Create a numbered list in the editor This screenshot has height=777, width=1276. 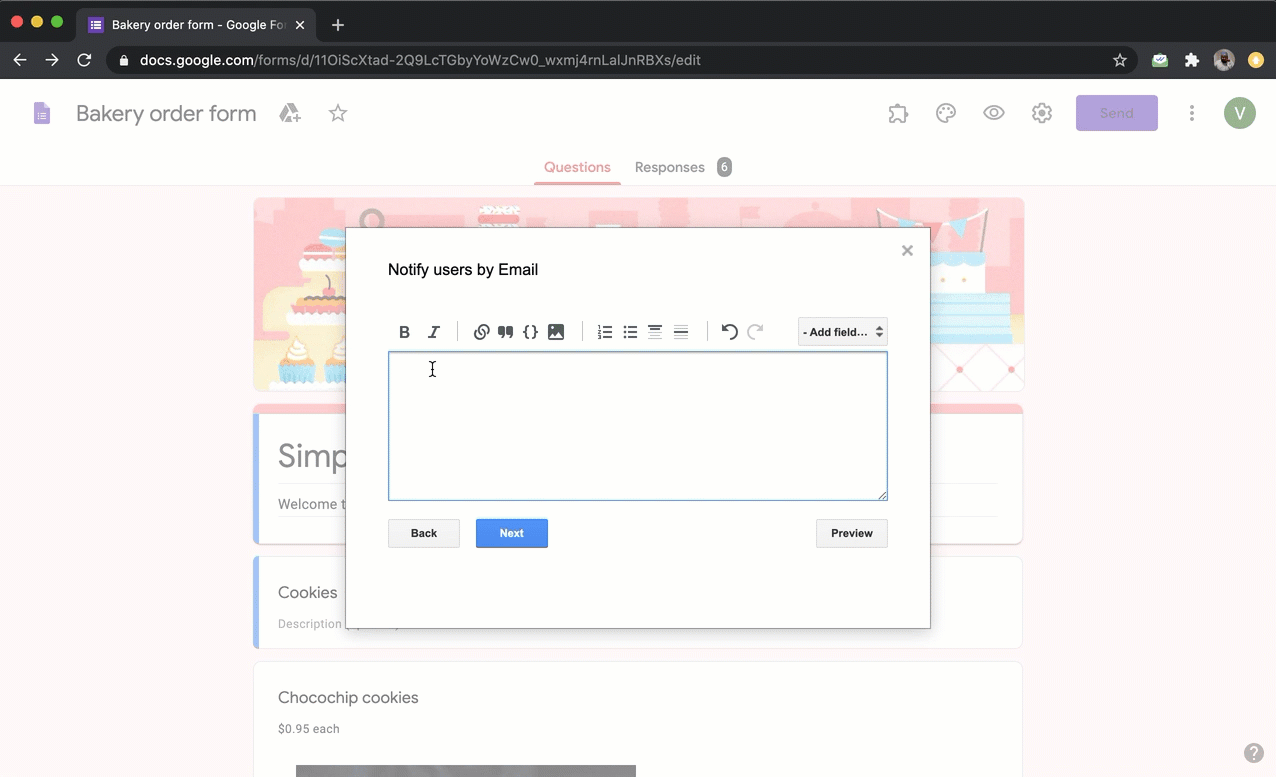[x=605, y=331]
